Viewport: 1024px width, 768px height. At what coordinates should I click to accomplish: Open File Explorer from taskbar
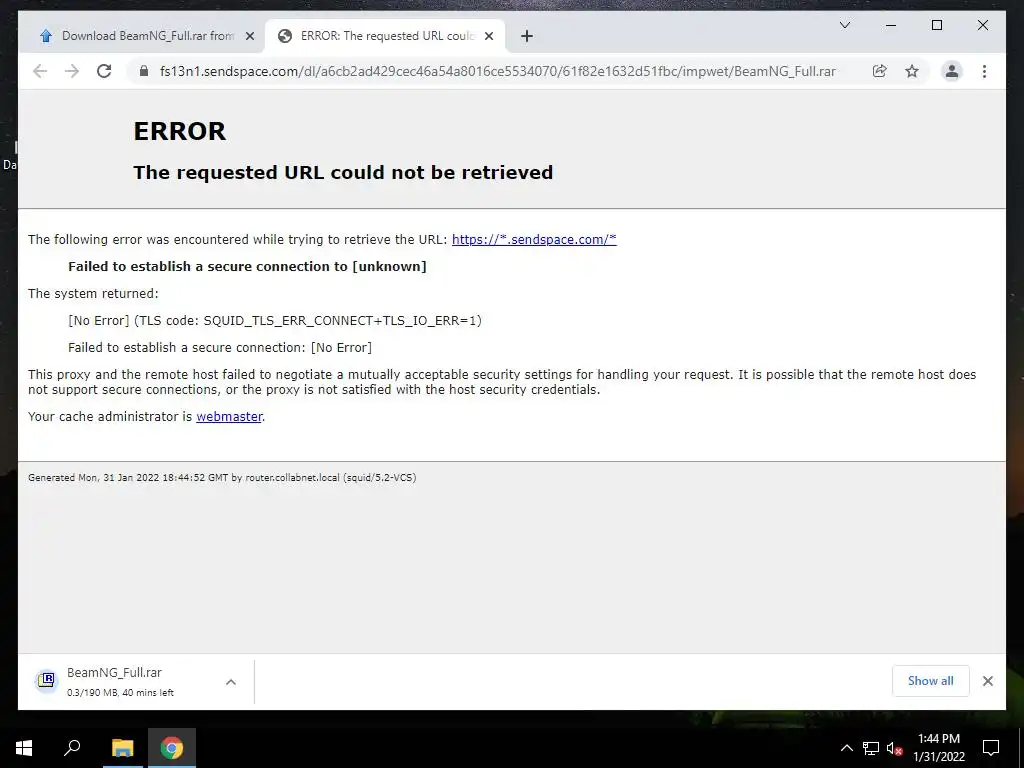point(122,748)
